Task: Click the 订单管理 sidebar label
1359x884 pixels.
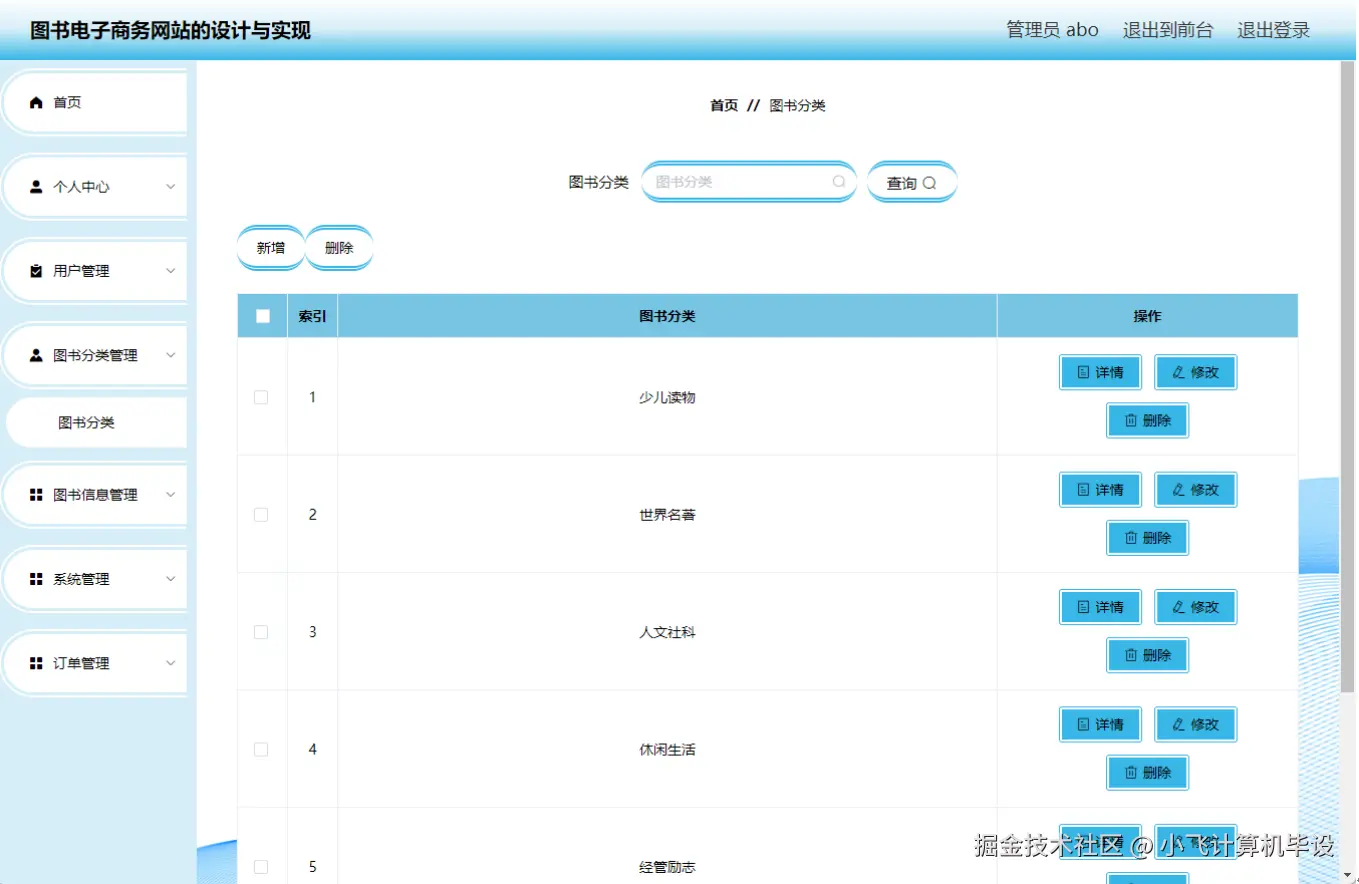Action: pyautogui.click(x=81, y=663)
